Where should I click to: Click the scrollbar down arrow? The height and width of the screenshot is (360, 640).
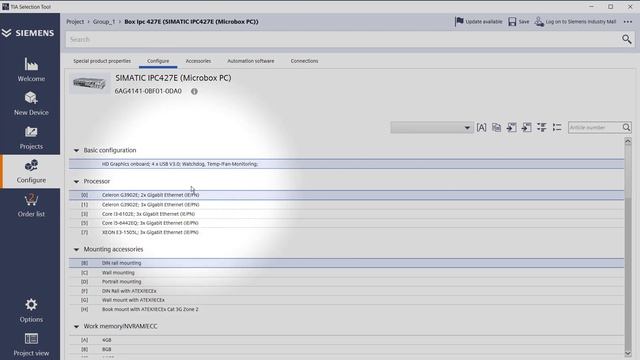click(x=628, y=354)
